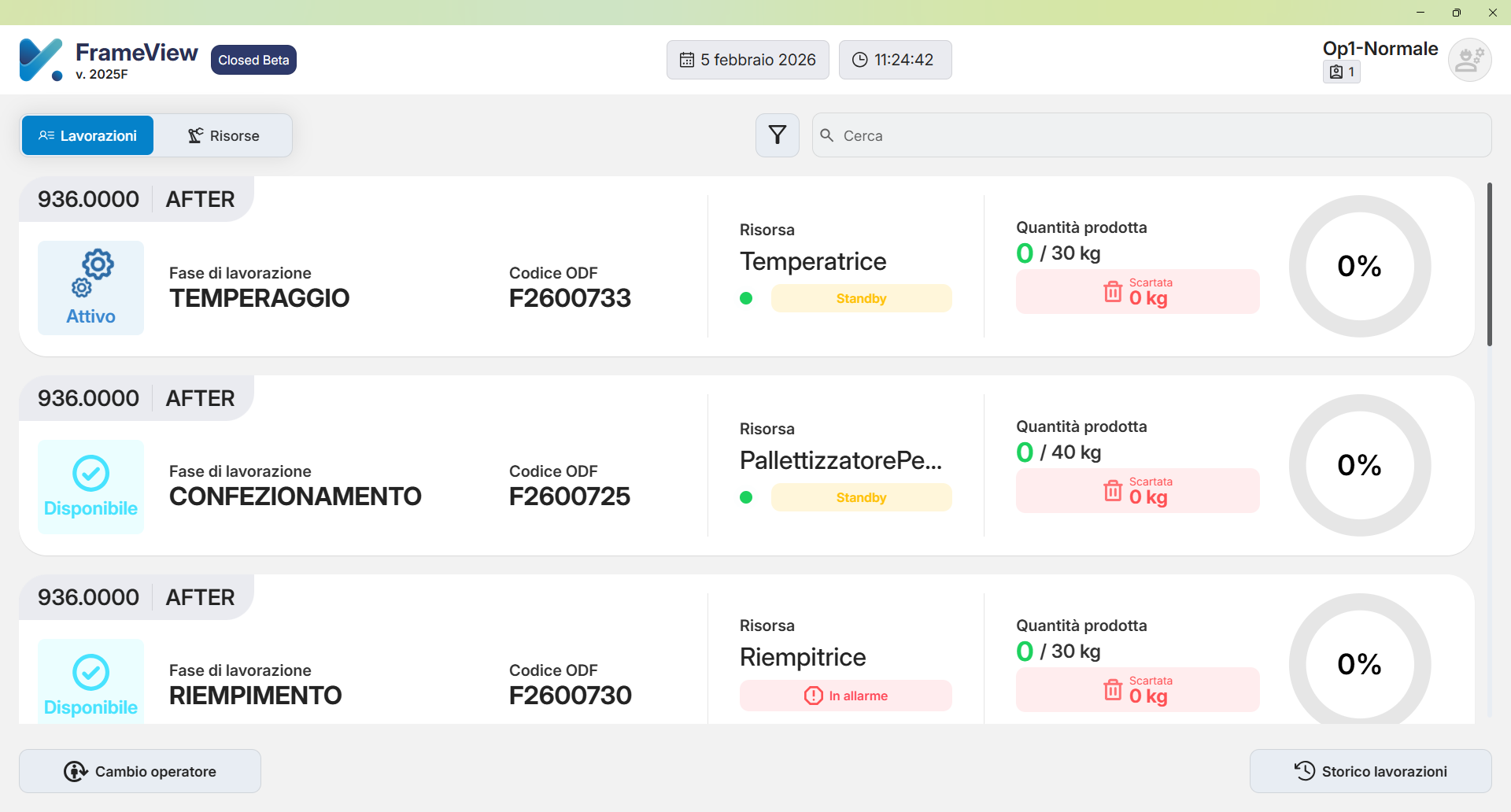This screenshot has width=1511, height=812.
Task: Click the Cerca search field
Action: pos(1151,135)
